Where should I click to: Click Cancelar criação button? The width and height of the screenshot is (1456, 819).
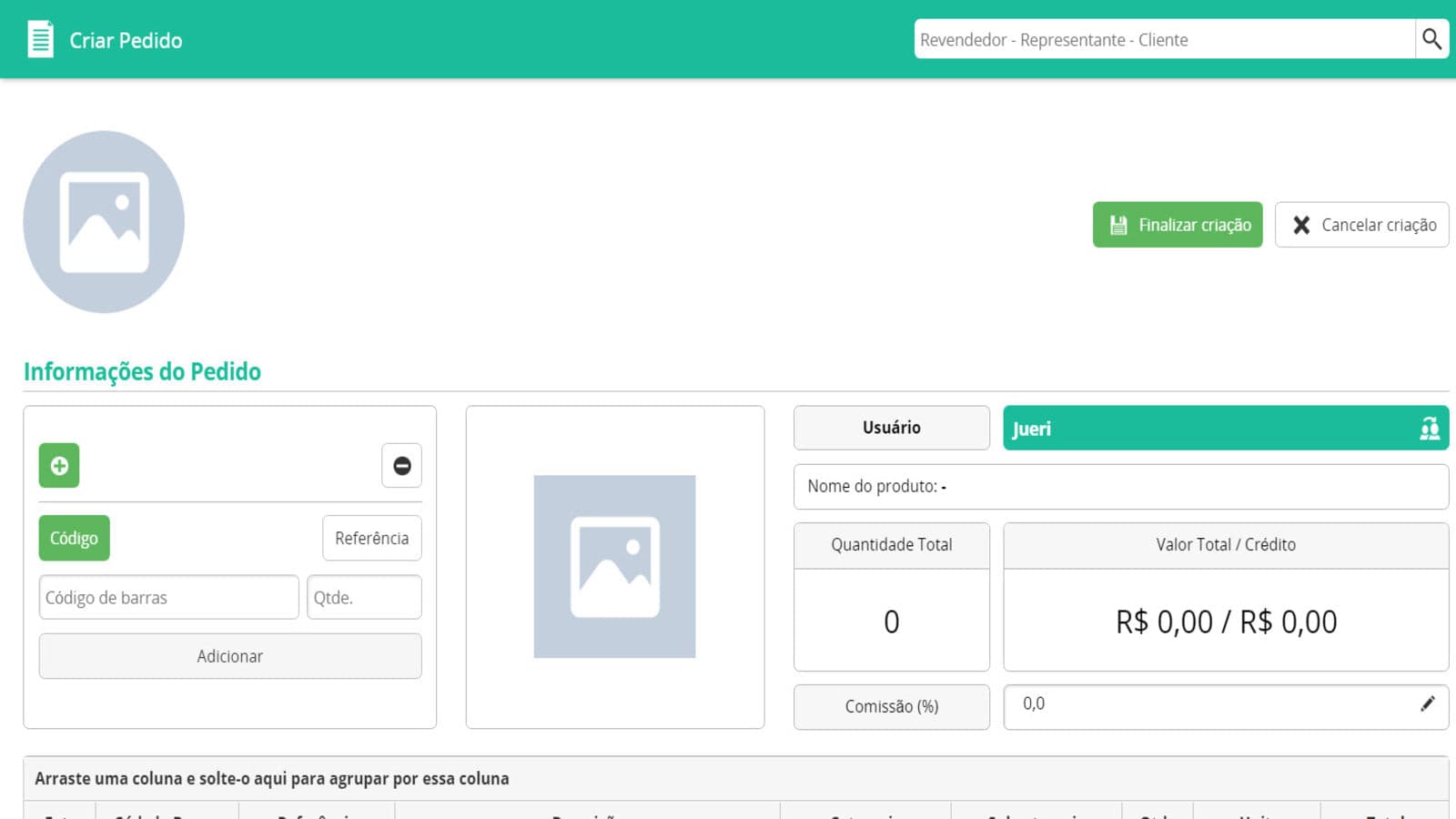tap(1362, 225)
